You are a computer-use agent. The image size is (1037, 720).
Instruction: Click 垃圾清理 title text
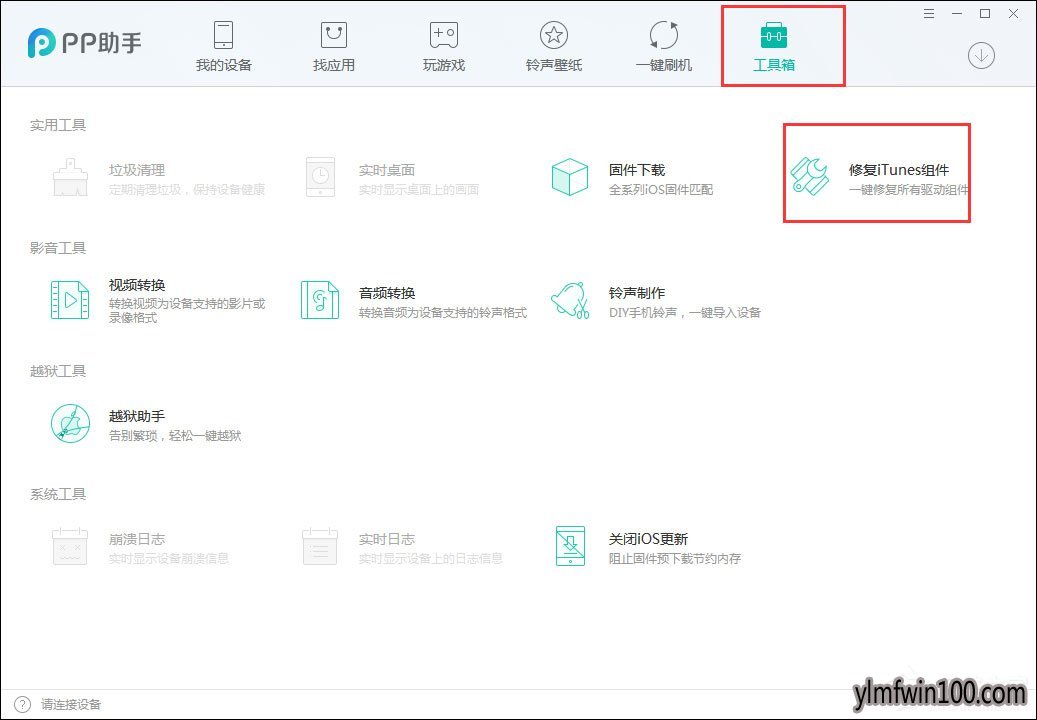(x=137, y=170)
